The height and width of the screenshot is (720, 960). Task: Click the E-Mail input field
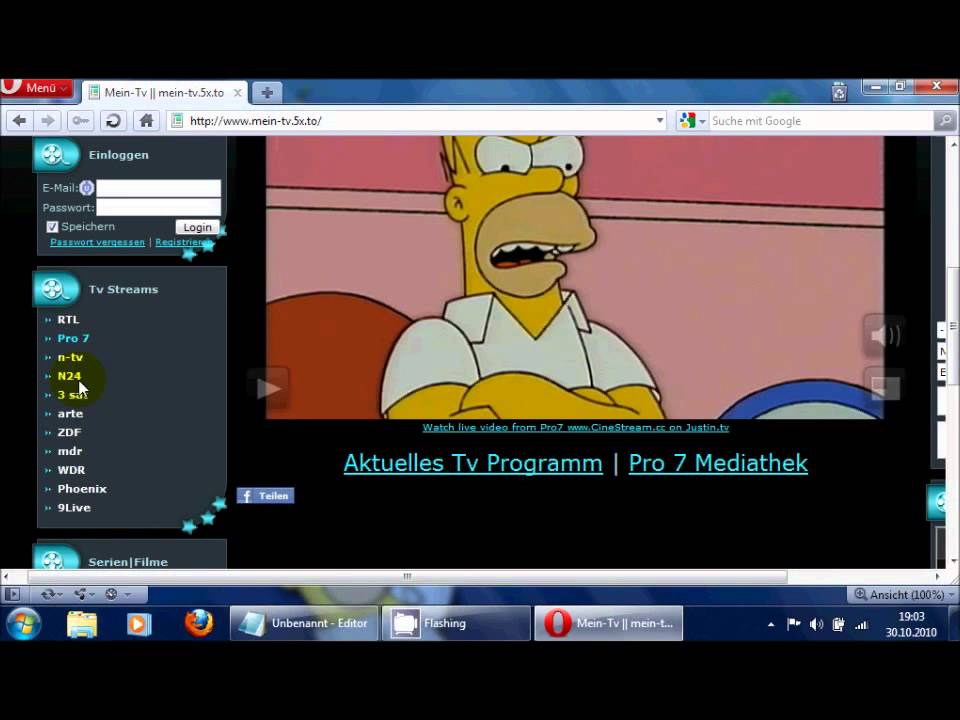click(159, 188)
